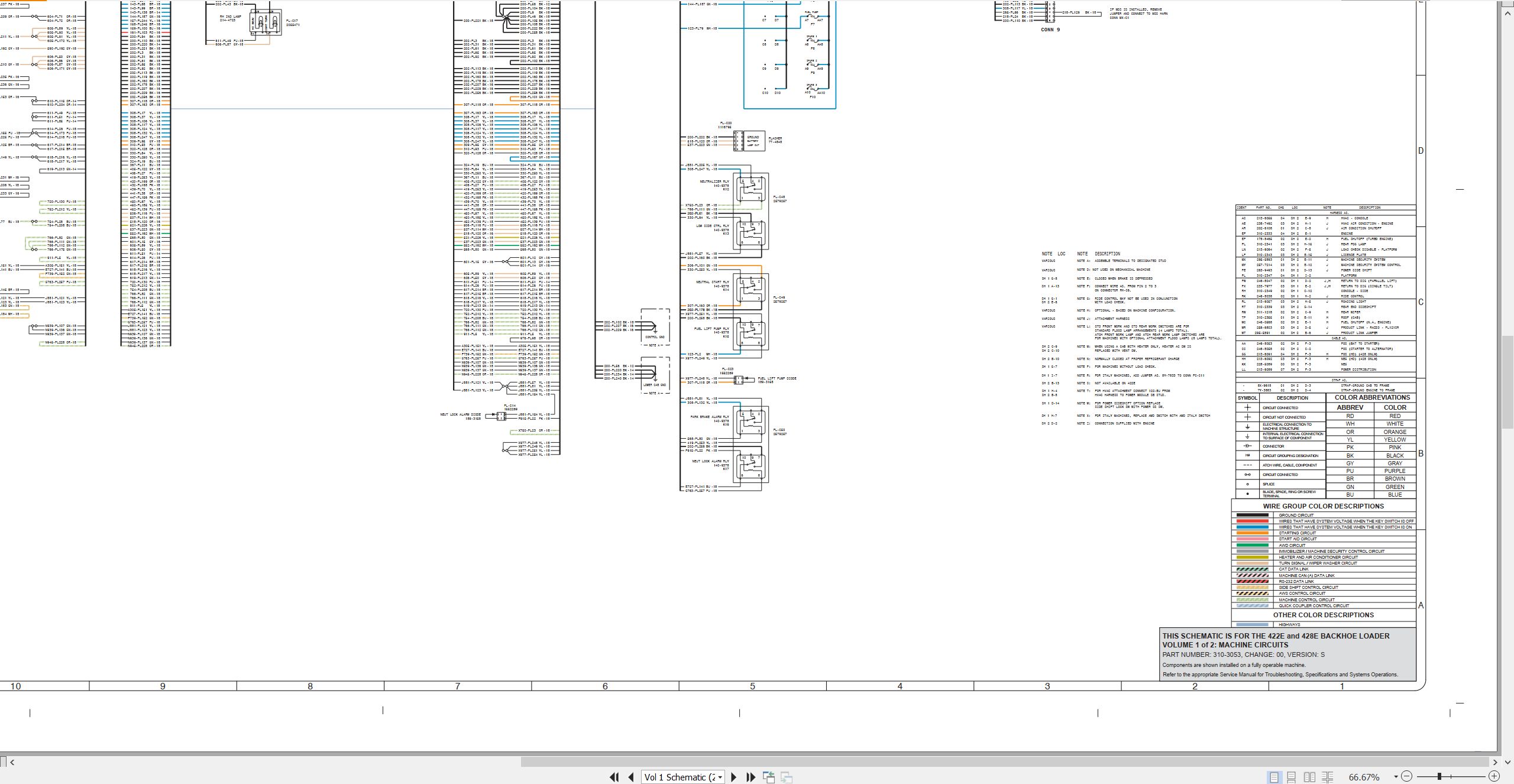The height and width of the screenshot is (784, 1514).
Task: Click the NEUTRALIZER RLY relay label
Action: [x=714, y=182]
